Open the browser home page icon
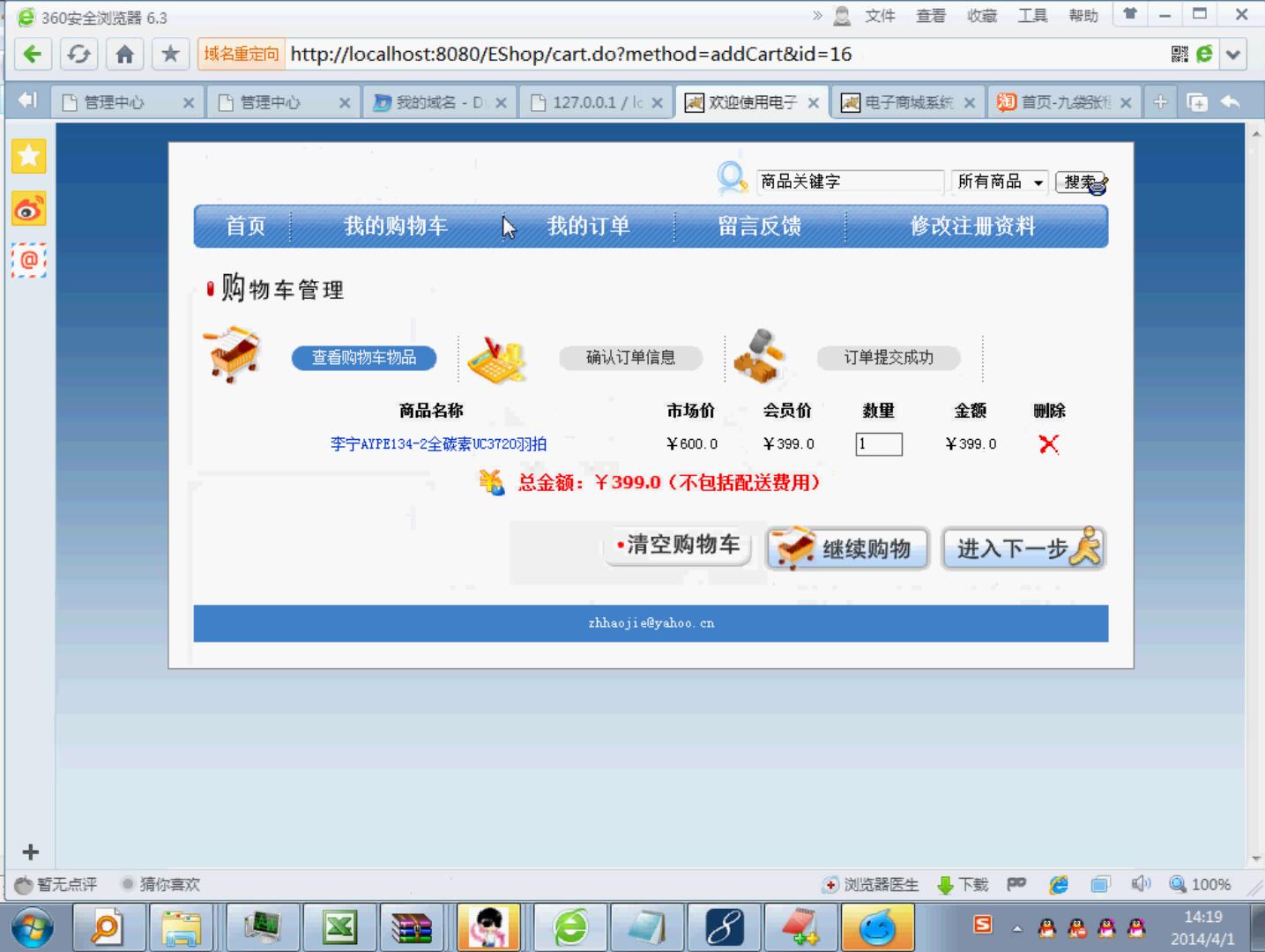The height and width of the screenshot is (952, 1265). [x=124, y=55]
